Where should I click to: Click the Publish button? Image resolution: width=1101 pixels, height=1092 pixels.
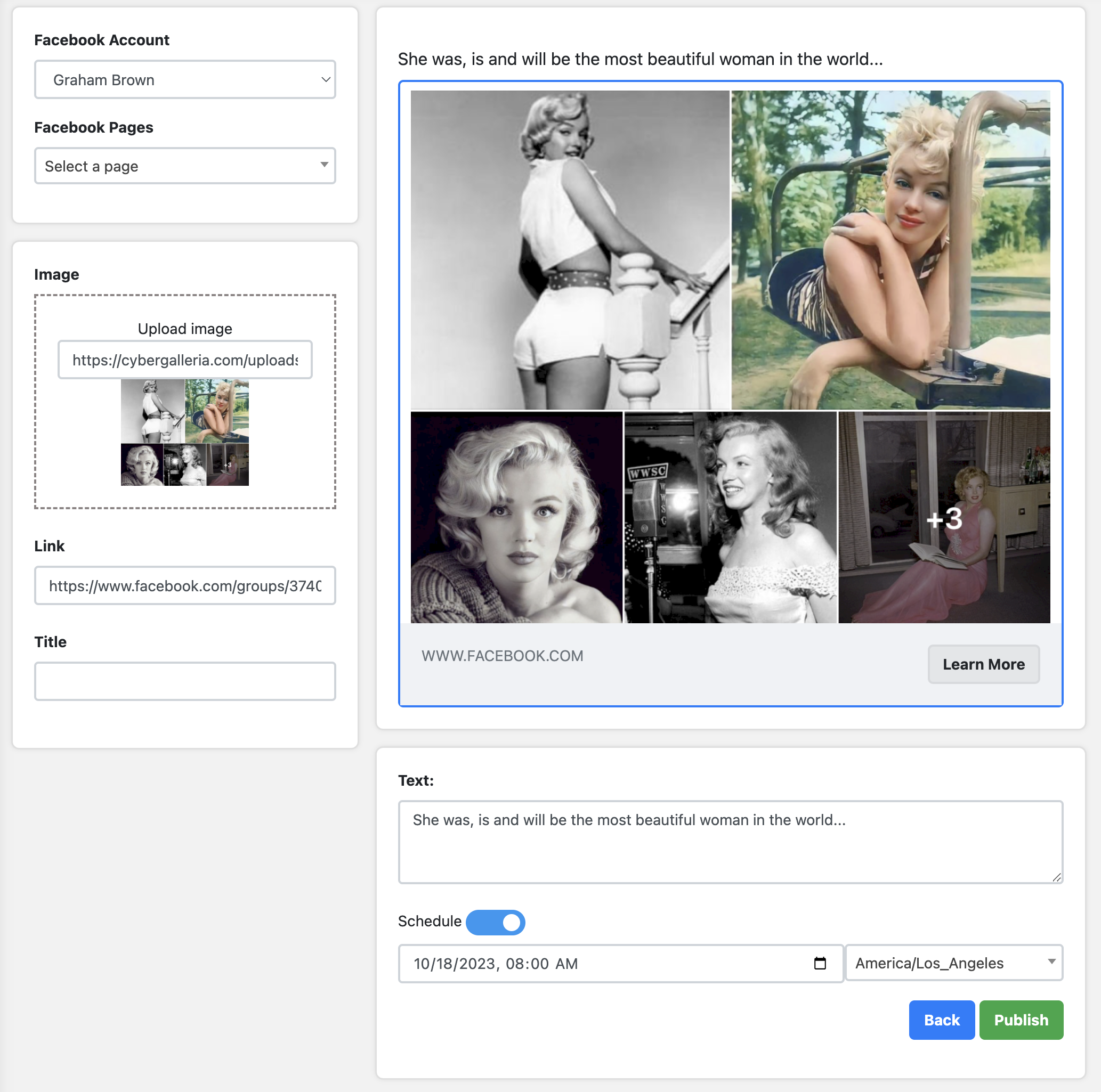tap(1021, 1020)
